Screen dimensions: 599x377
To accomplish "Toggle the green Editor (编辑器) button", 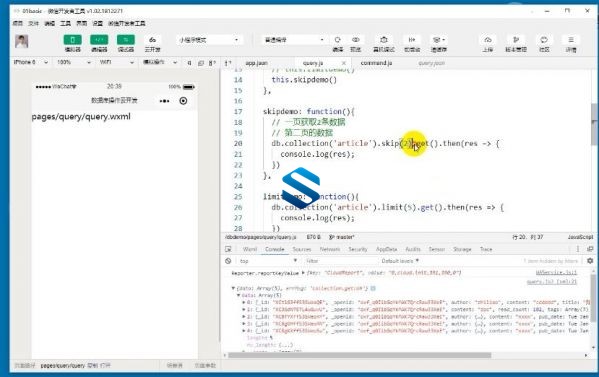I will [x=99, y=40].
